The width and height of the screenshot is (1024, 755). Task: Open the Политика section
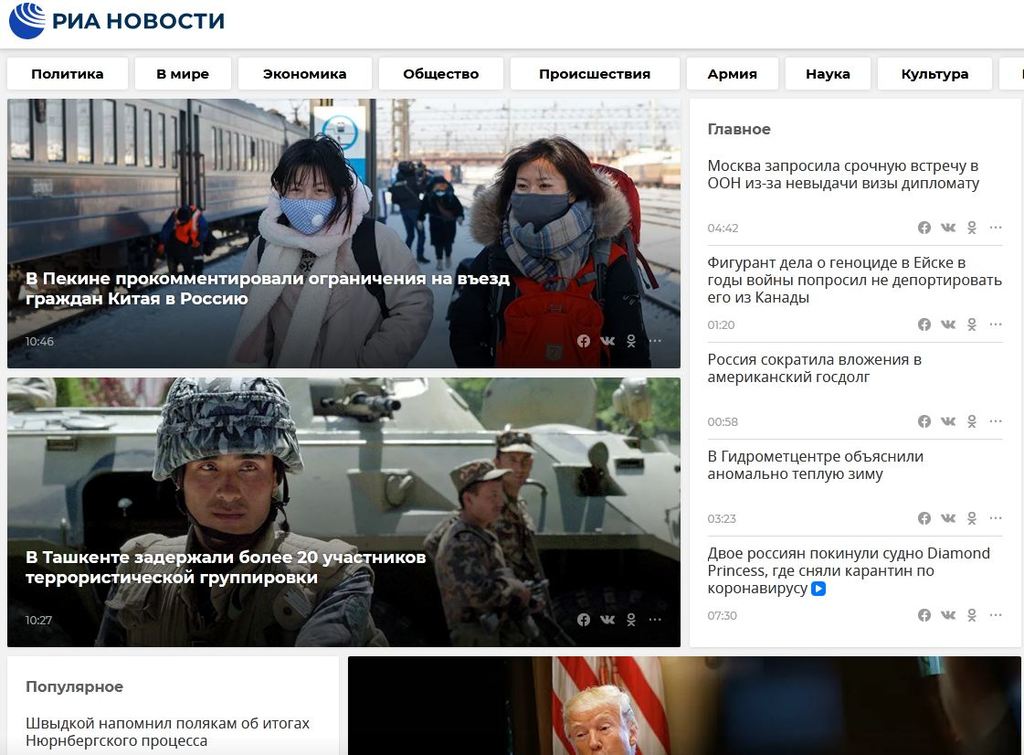click(67, 74)
